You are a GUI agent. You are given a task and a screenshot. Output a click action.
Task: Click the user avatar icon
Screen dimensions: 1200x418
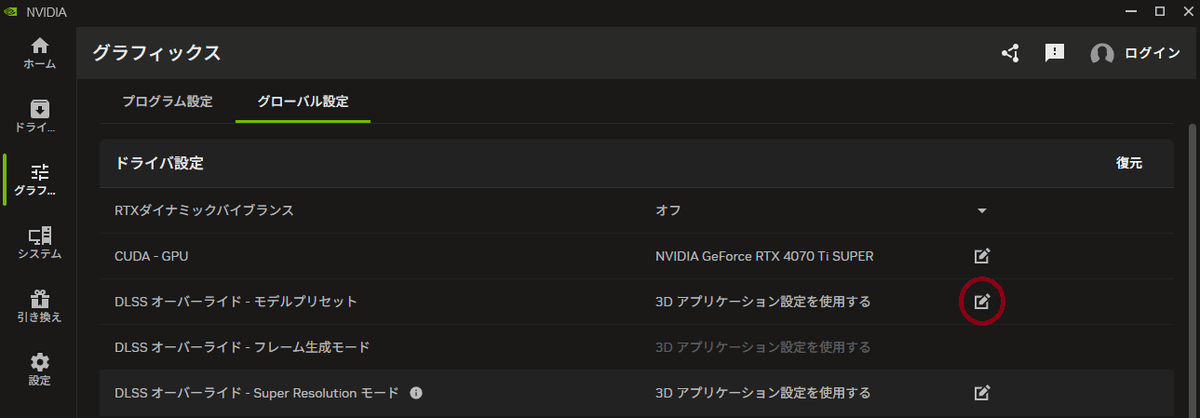point(1102,54)
